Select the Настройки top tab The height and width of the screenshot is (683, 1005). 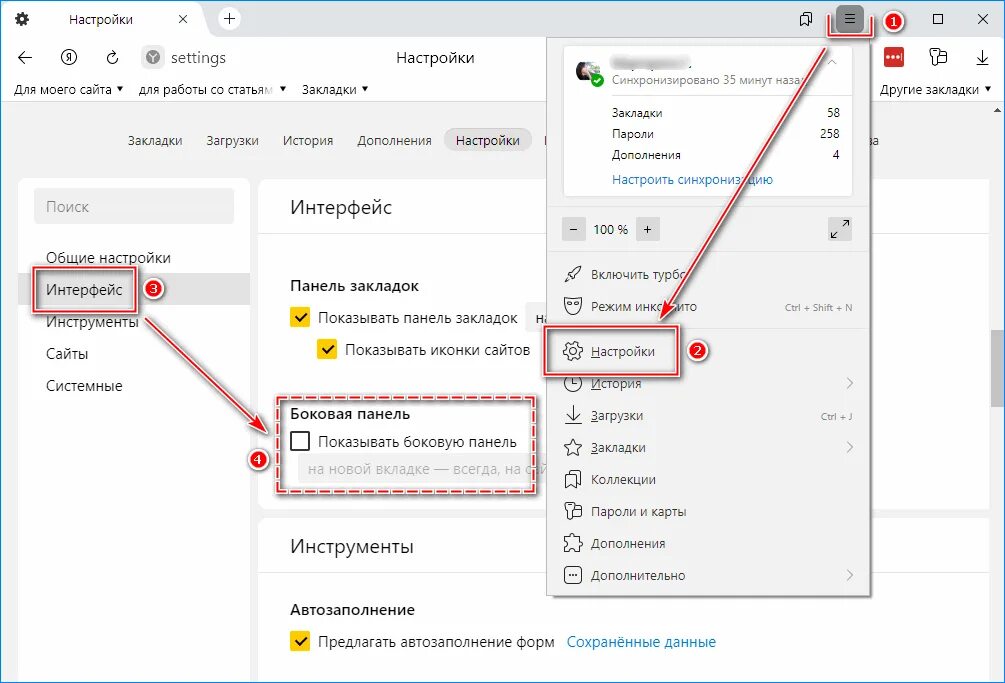click(488, 140)
